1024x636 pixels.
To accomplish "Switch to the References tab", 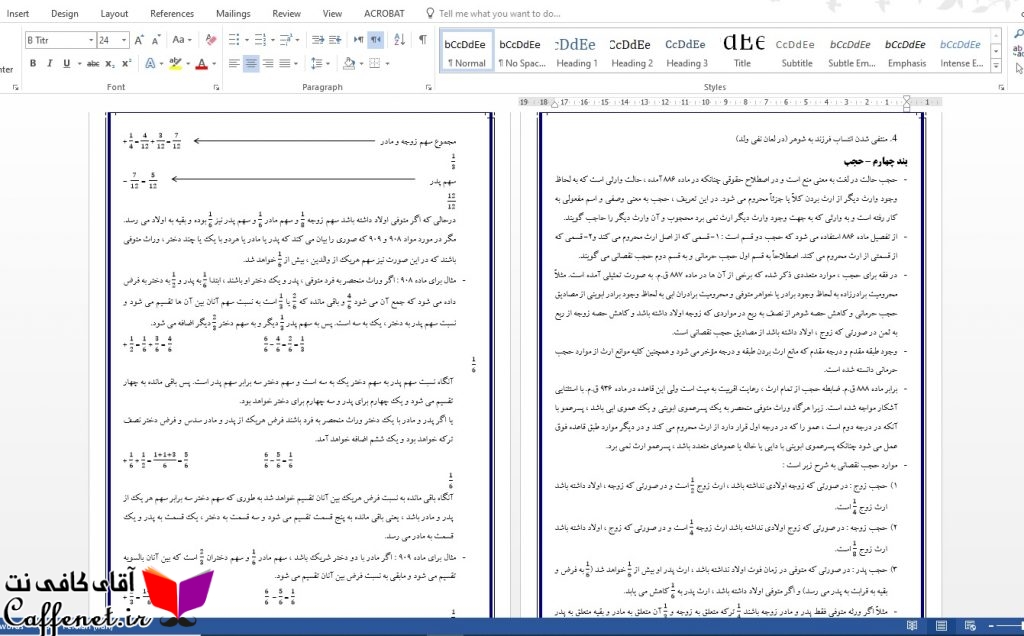I will tap(172, 13).
